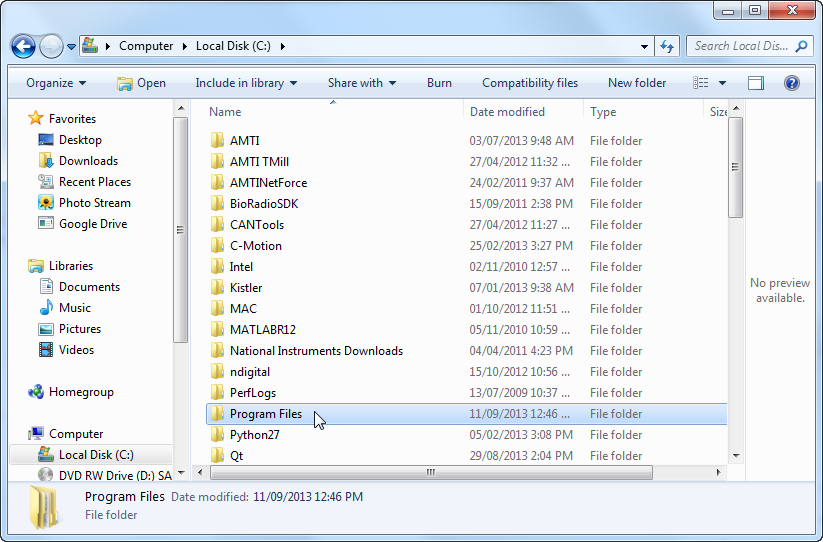Create a New folder
The height and width of the screenshot is (542, 823).
637,83
